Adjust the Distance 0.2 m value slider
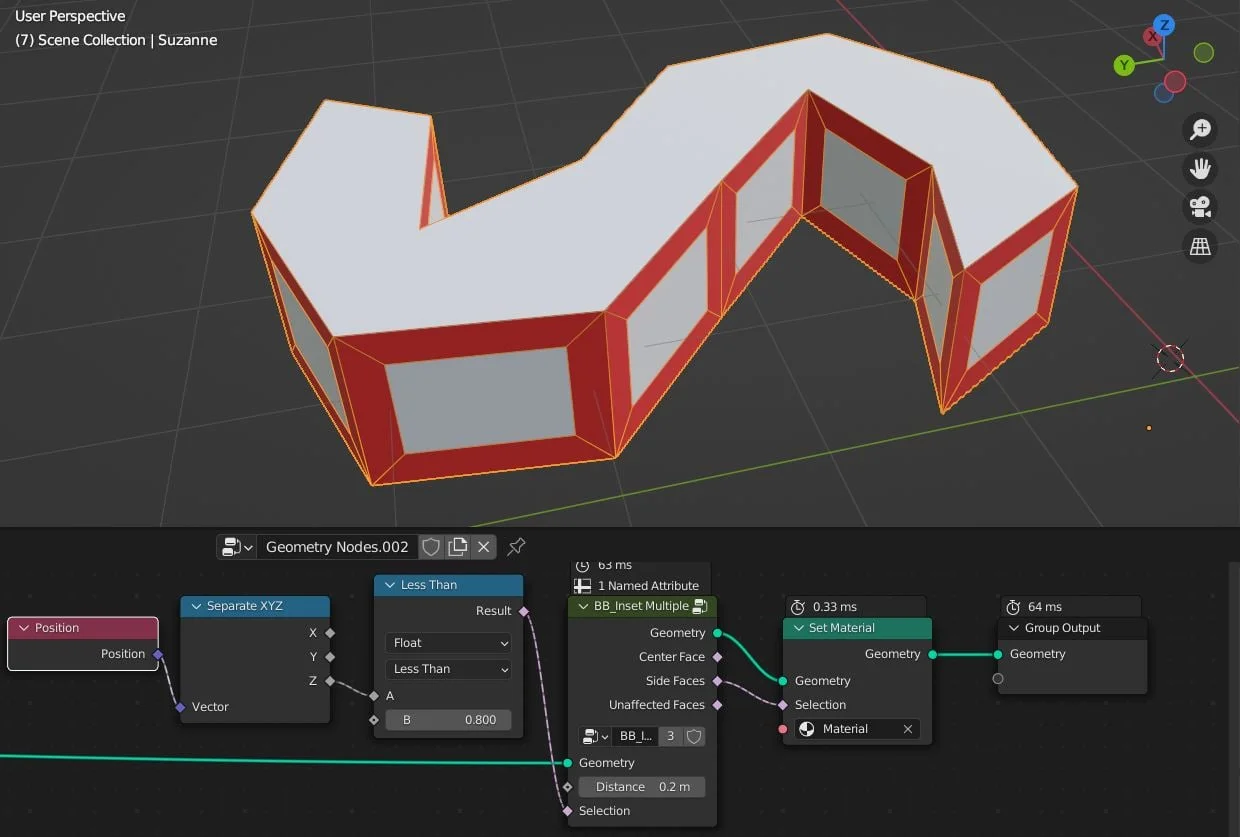 pos(641,787)
